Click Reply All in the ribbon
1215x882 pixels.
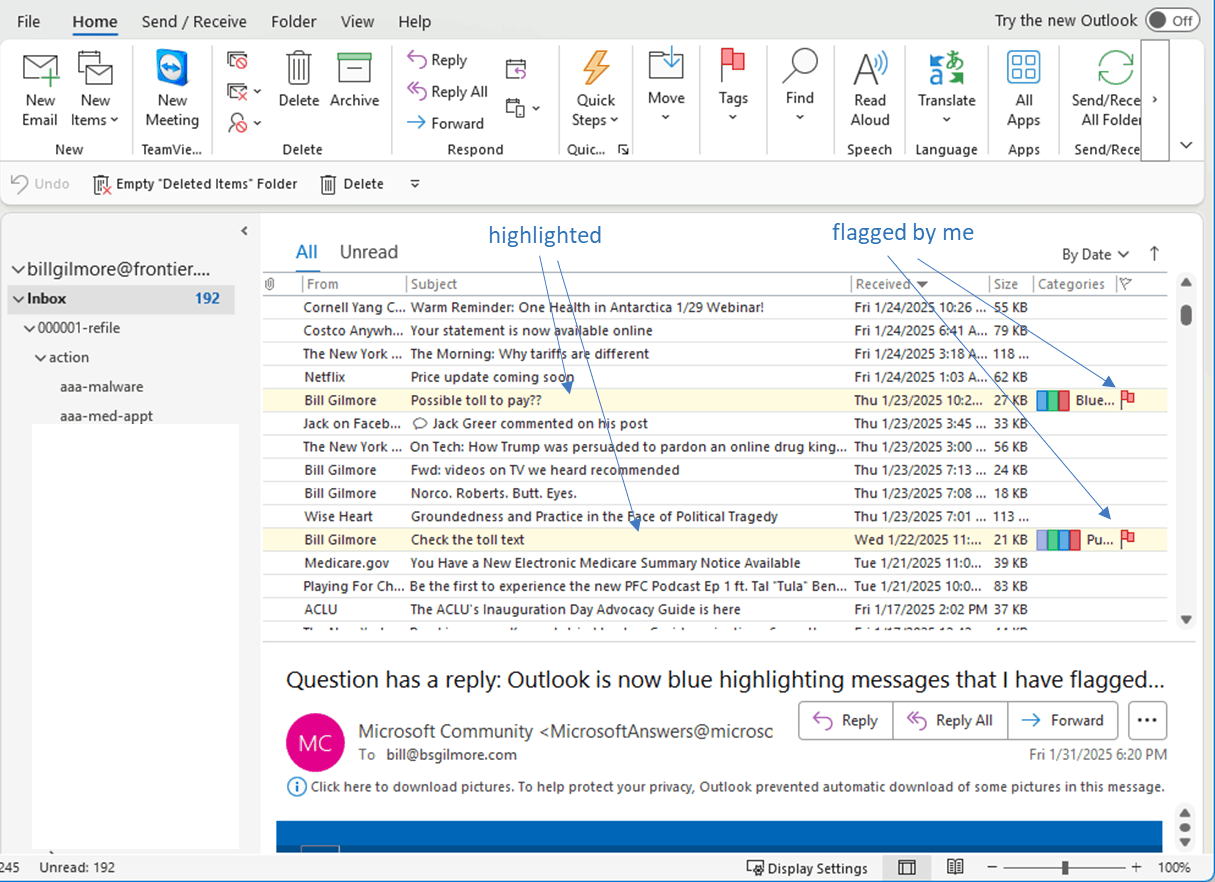click(447, 92)
